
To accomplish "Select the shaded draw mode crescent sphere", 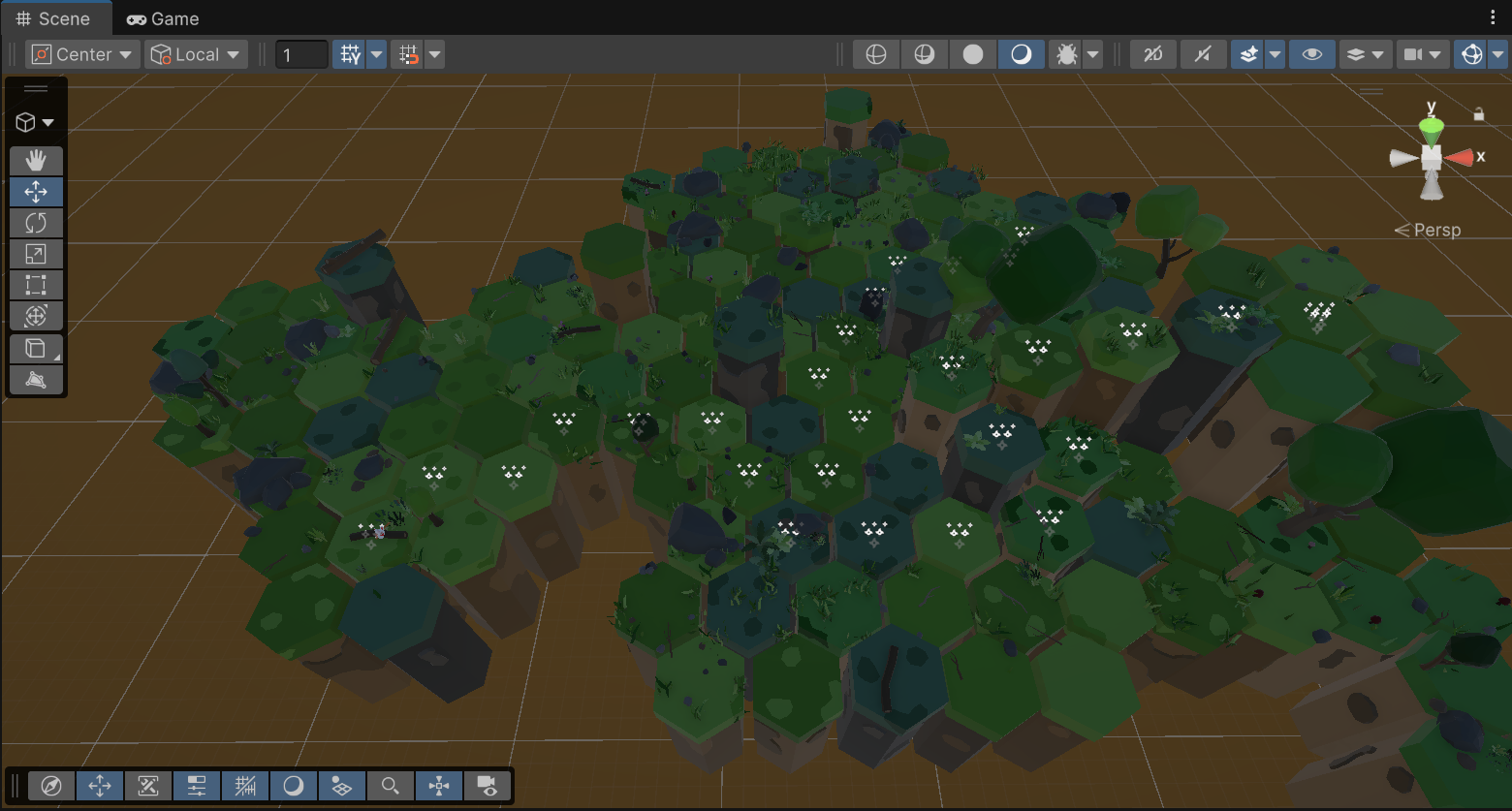I will point(1022,54).
